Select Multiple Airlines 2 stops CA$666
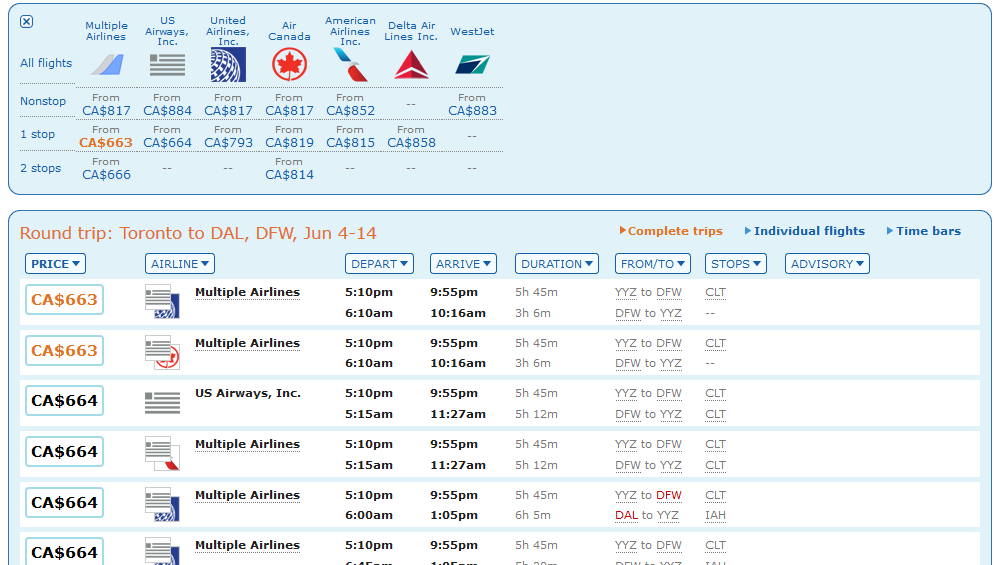 pos(106,175)
